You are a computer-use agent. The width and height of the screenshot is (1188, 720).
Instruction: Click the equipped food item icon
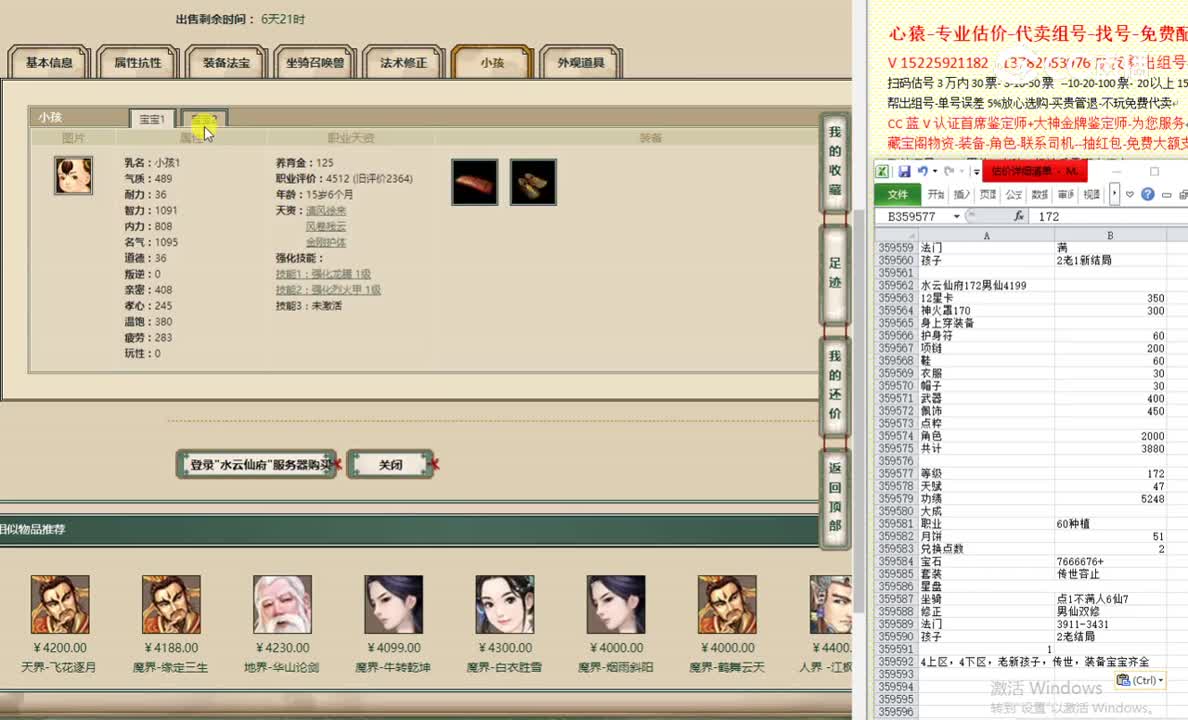pos(474,182)
